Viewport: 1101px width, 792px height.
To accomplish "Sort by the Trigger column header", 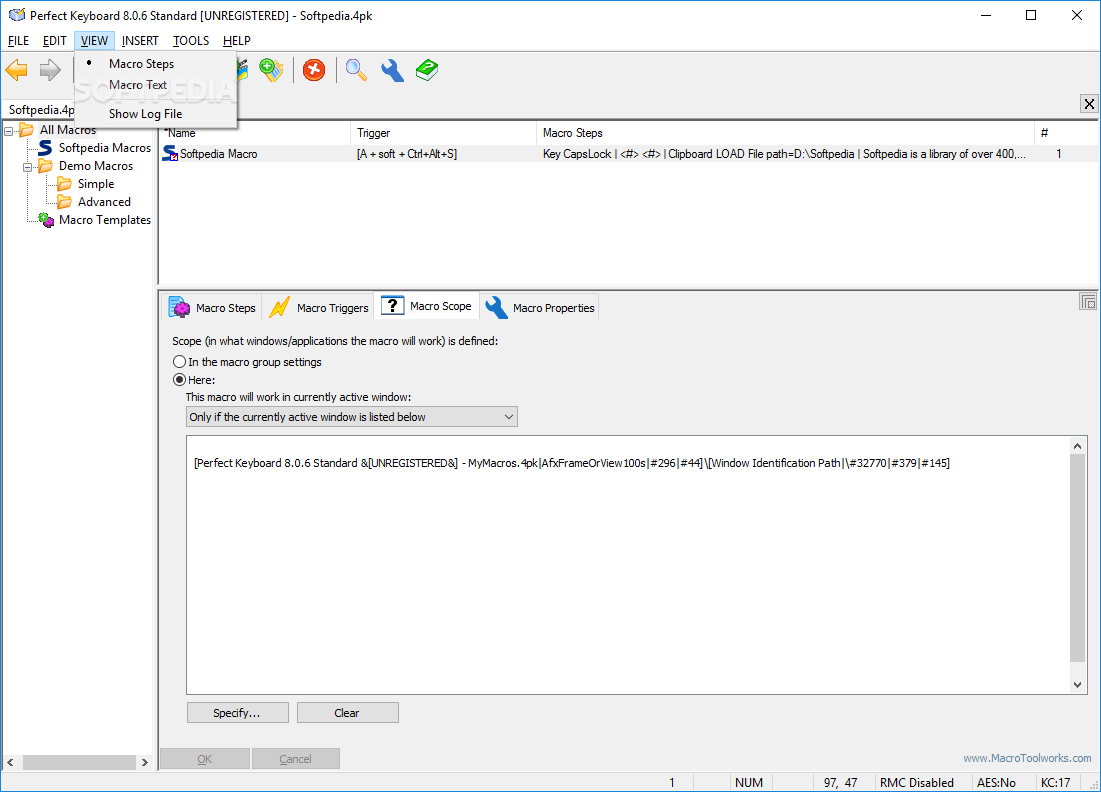I will point(443,133).
